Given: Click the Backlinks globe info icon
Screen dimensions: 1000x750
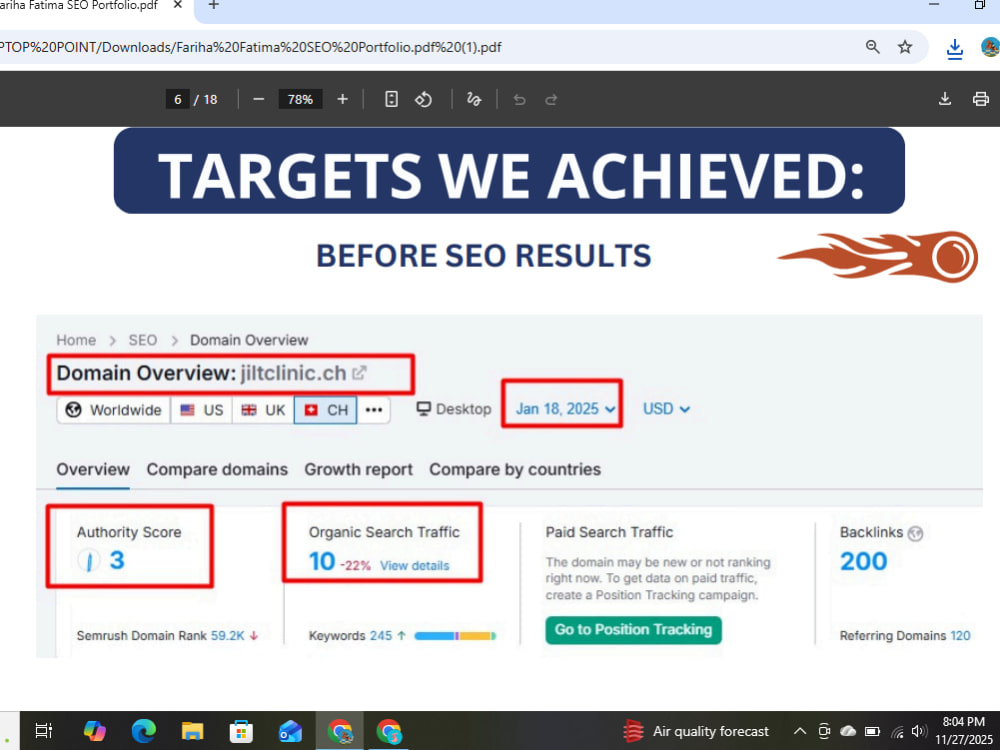Looking at the screenshot, I should pos(915,533).
